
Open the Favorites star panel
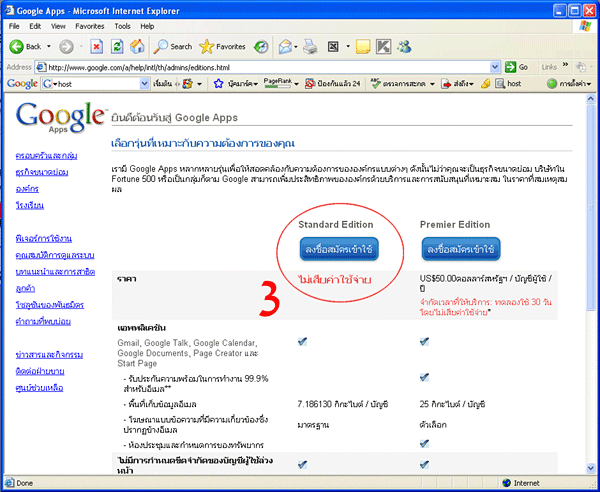point(222,46)
